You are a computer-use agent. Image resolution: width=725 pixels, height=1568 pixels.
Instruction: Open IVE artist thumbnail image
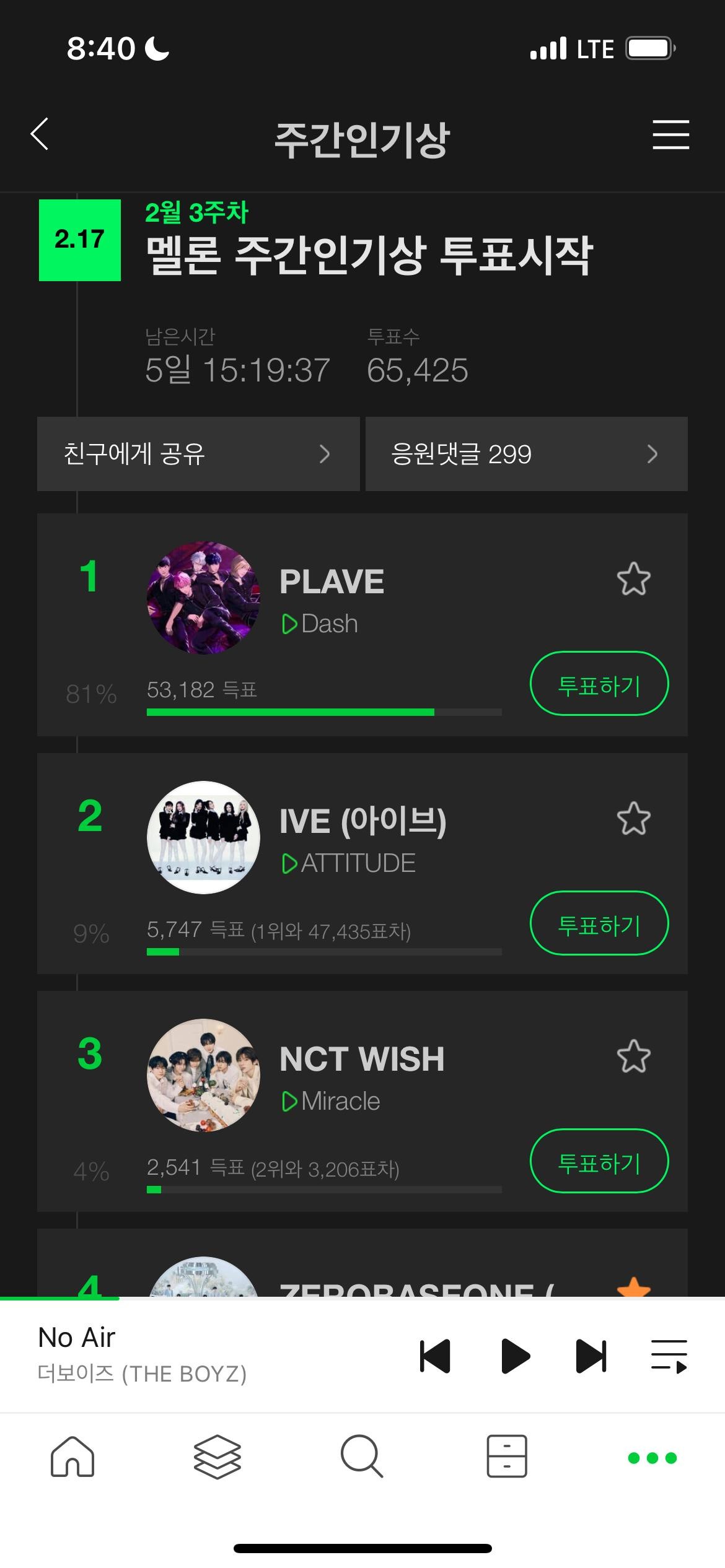pos(203,837)
